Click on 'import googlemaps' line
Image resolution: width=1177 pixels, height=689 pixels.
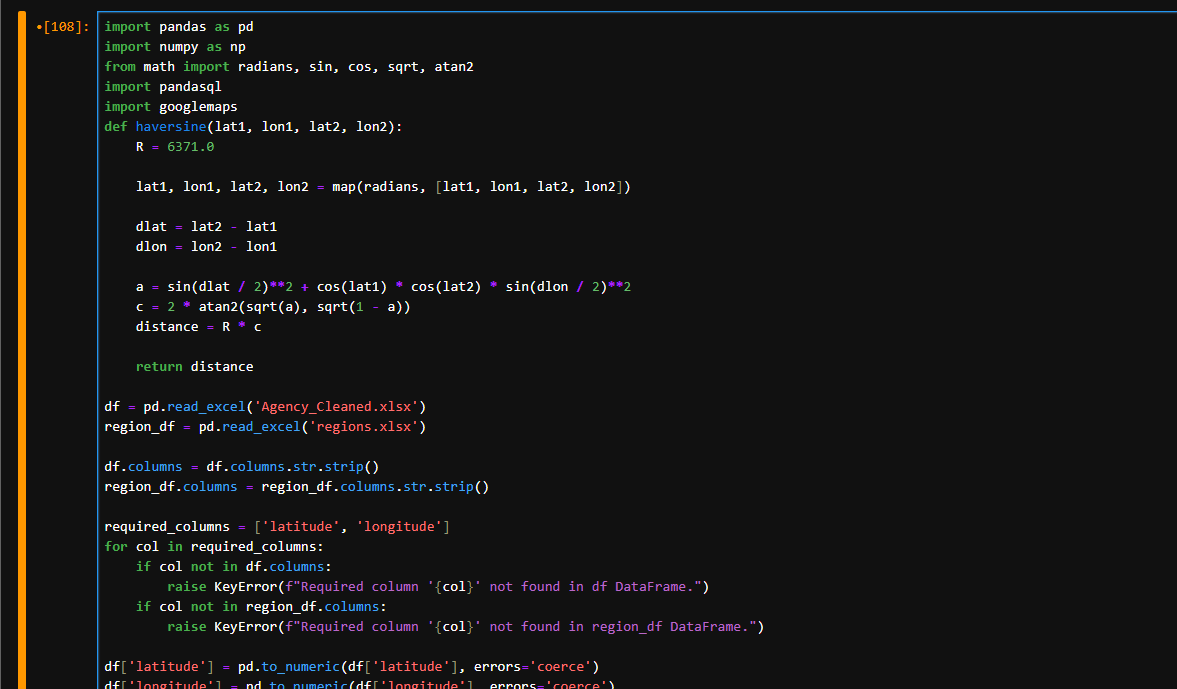(x=170, y=107)
